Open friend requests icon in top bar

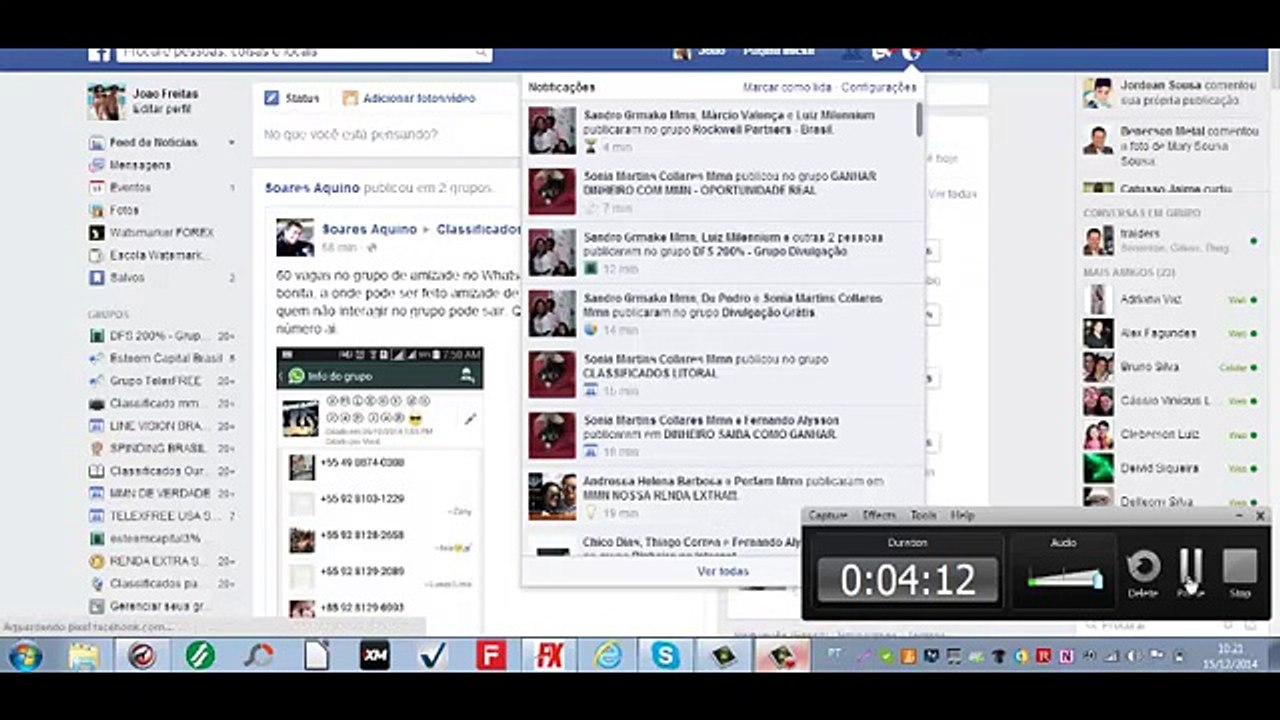point(852,53)
